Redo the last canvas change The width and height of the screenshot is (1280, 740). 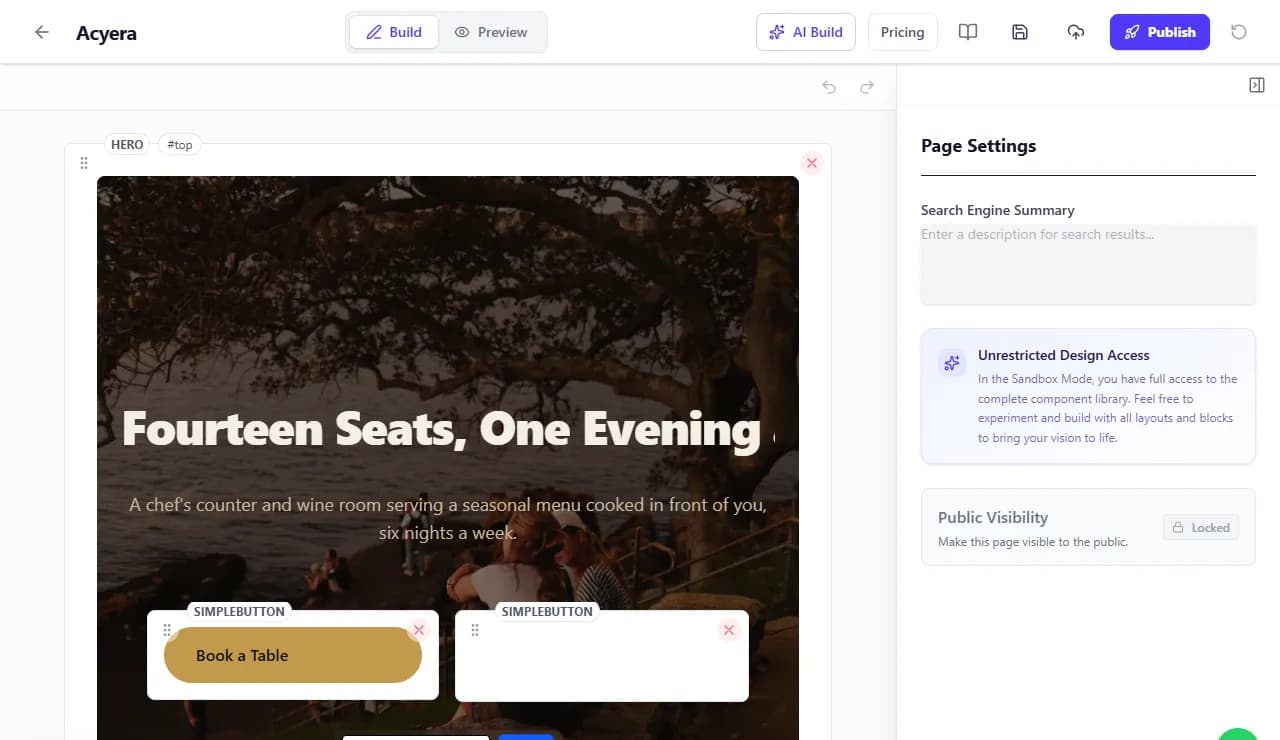tap(867, 87)
